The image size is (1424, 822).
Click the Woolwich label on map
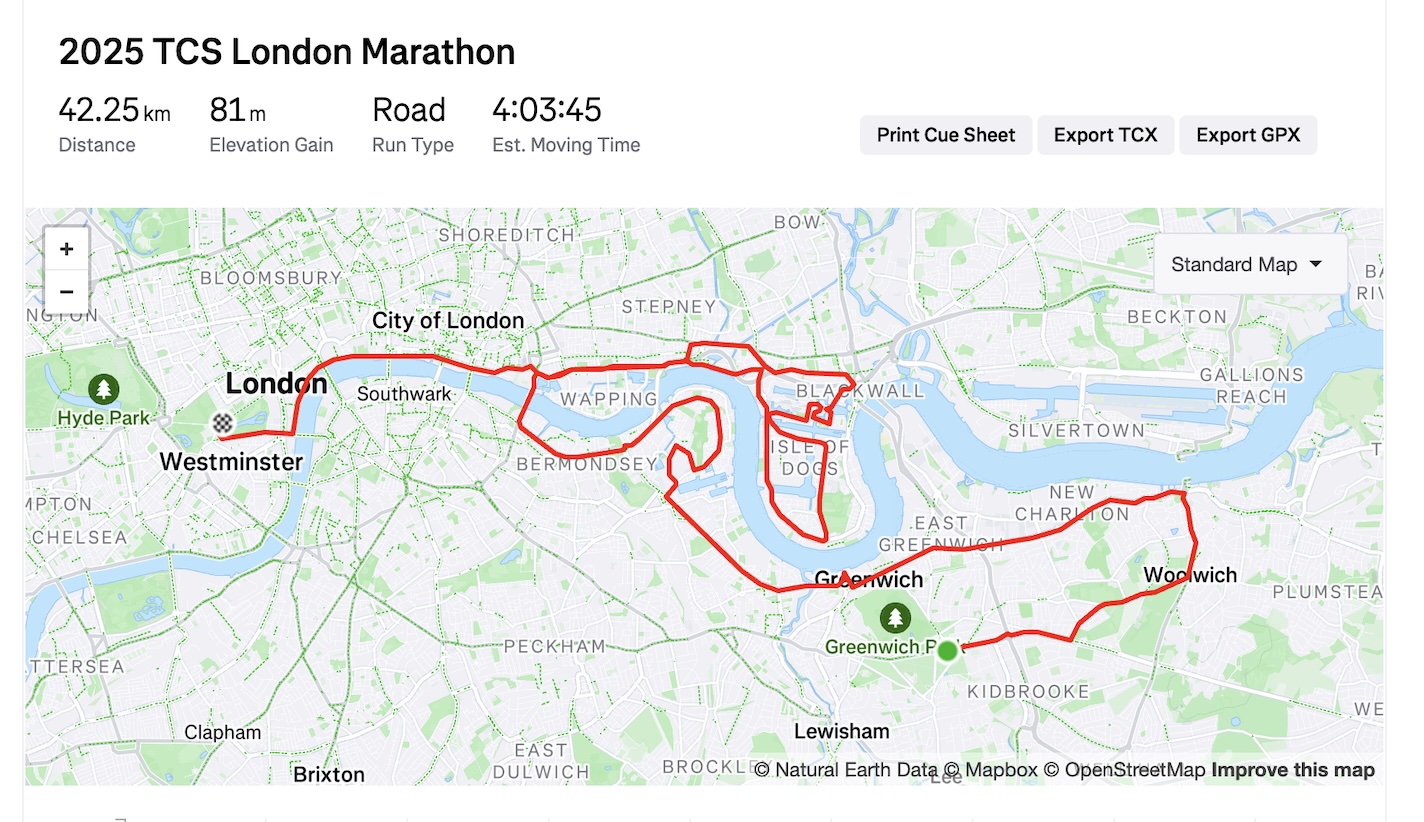(1190, 575)
